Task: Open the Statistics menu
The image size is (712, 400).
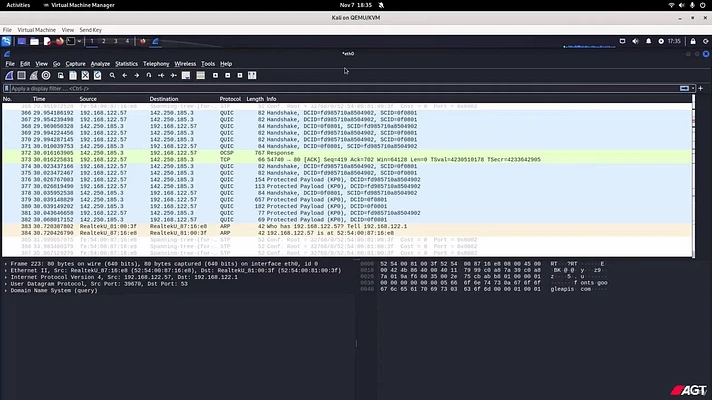Action: point(126,64)
